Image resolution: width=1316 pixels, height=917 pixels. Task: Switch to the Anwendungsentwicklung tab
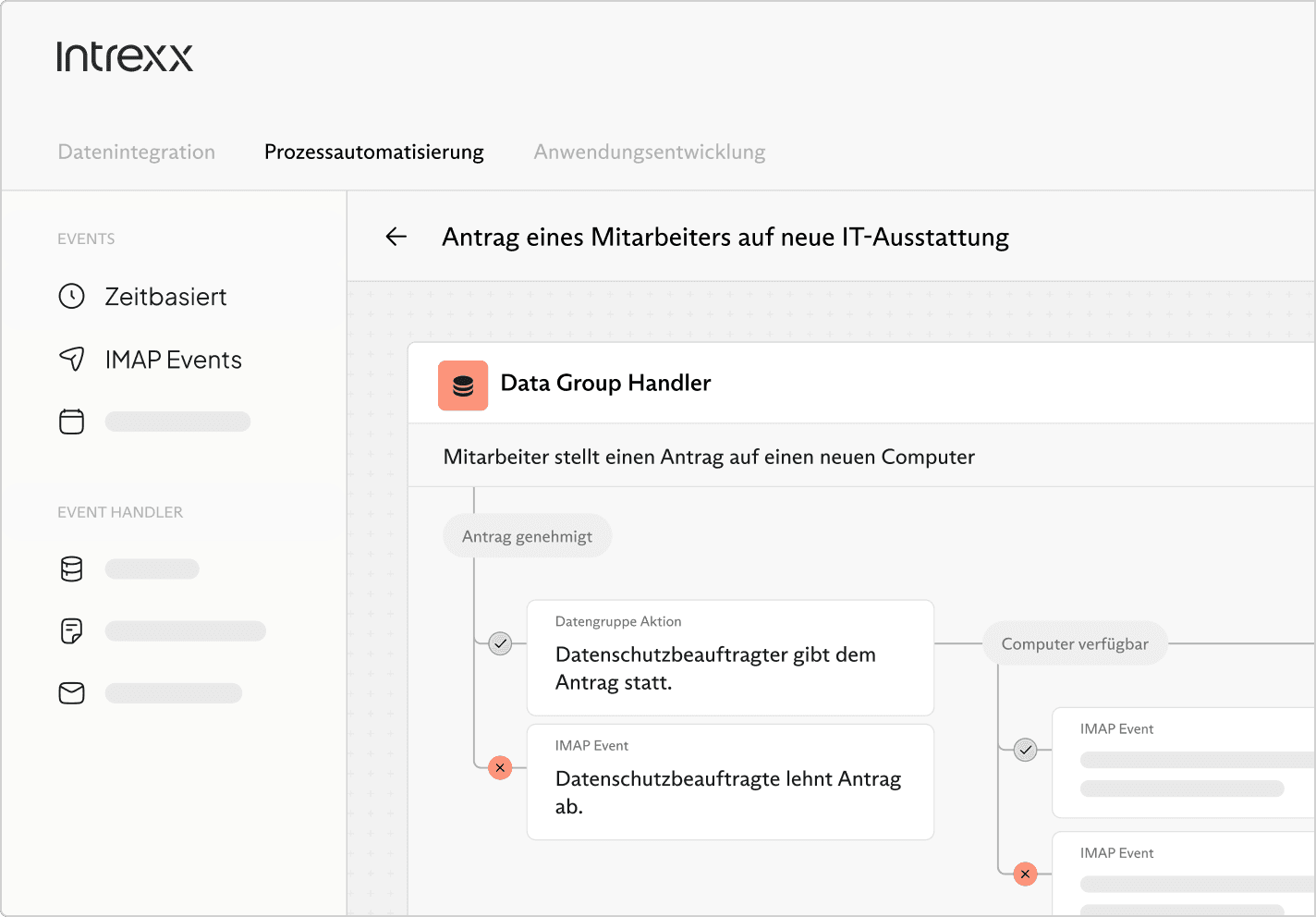coord(650,152)
